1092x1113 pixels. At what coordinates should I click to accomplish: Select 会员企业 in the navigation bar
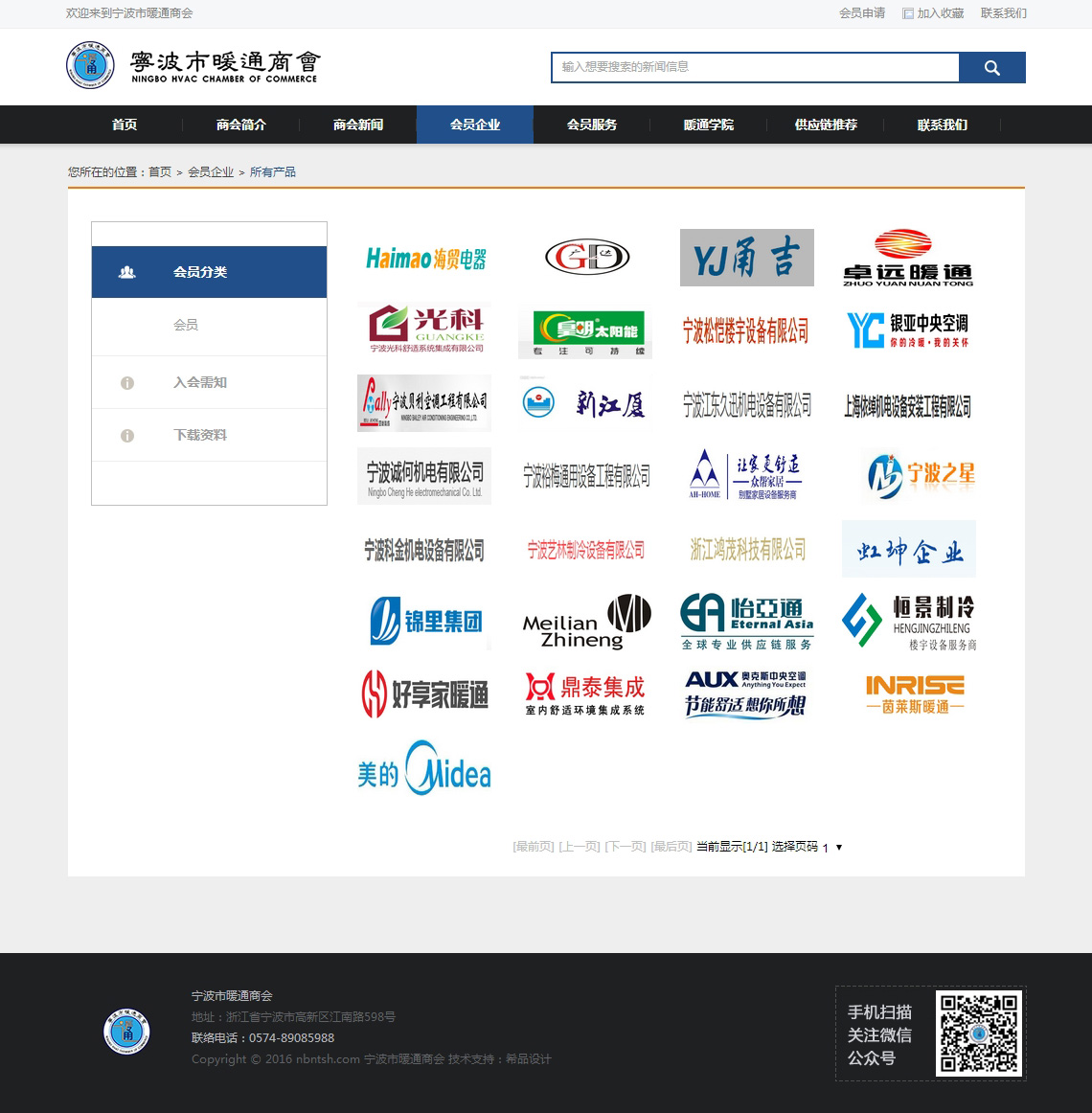pos(475,125)
